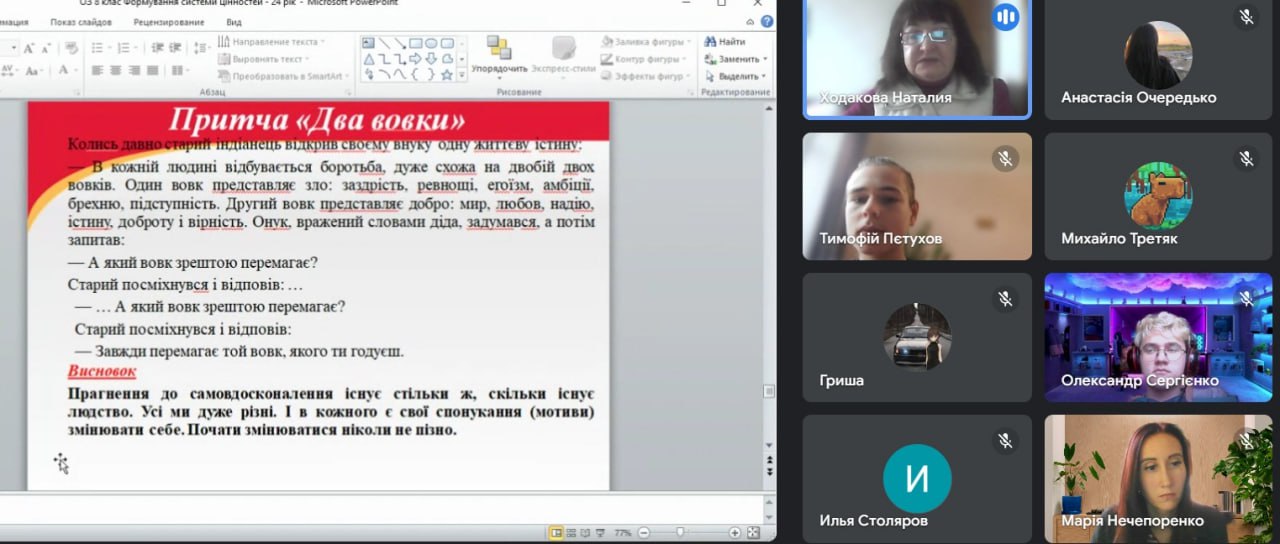
Task: Fit slide to current window icon
Action: 753,533
